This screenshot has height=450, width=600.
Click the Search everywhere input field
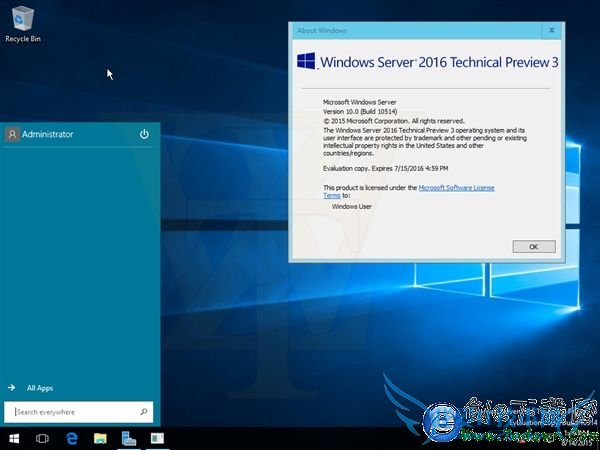coord(78,412)
